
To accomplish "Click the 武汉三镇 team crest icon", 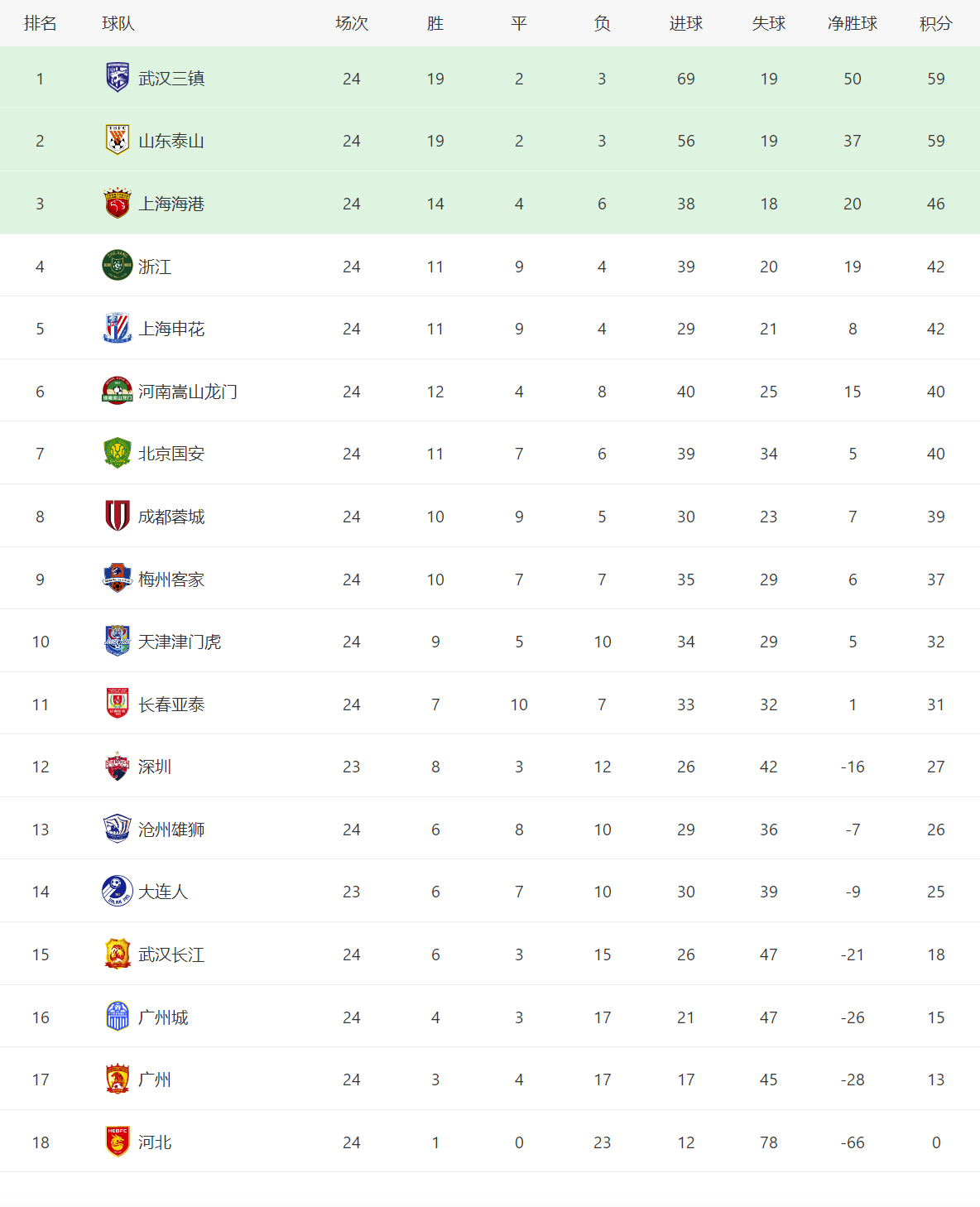I will 118,77.
